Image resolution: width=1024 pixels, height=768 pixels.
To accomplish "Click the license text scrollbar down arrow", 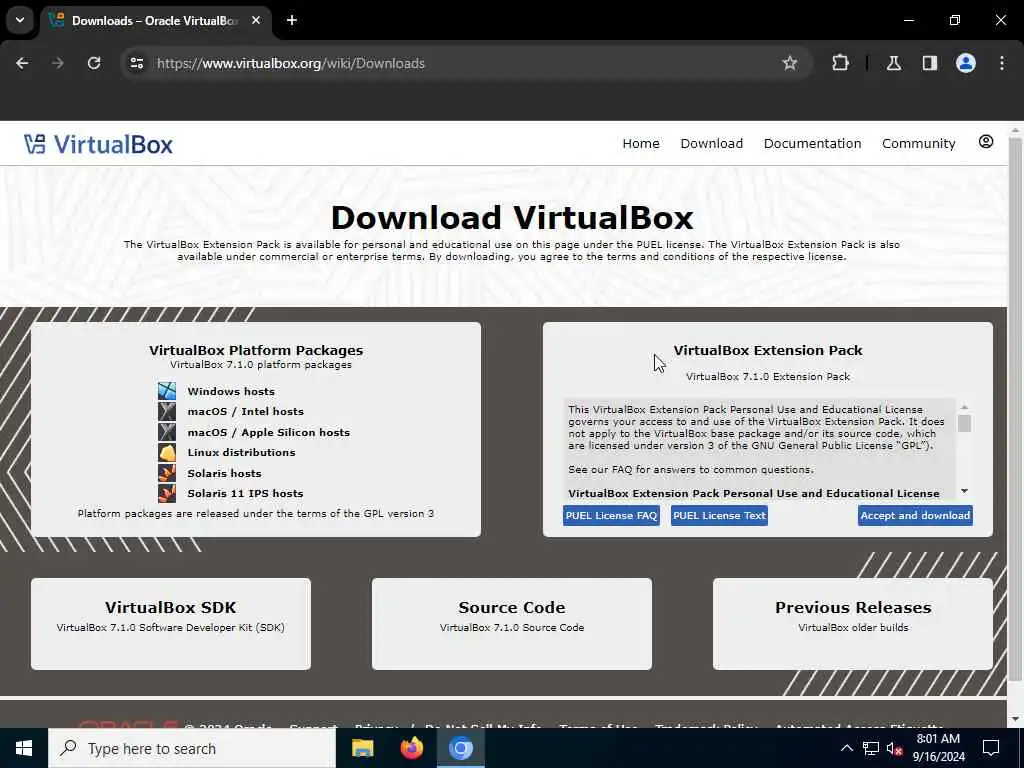I will pyautogui.click(x=964, y=491).
